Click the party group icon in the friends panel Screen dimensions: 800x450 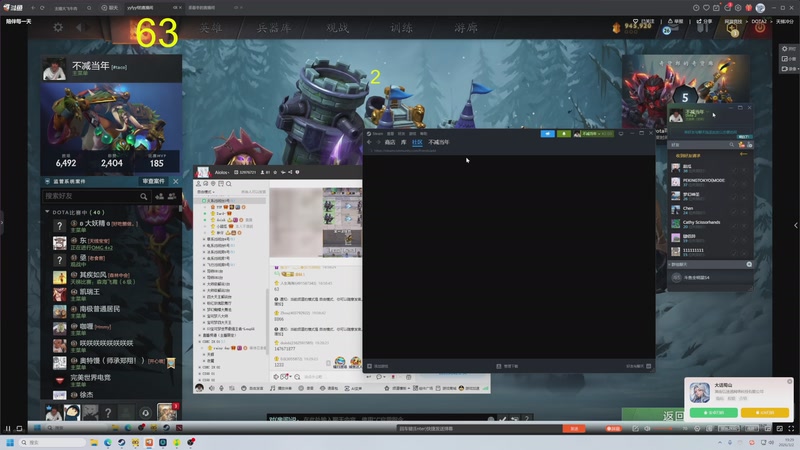pyautogui.click(x=172, y=196)
